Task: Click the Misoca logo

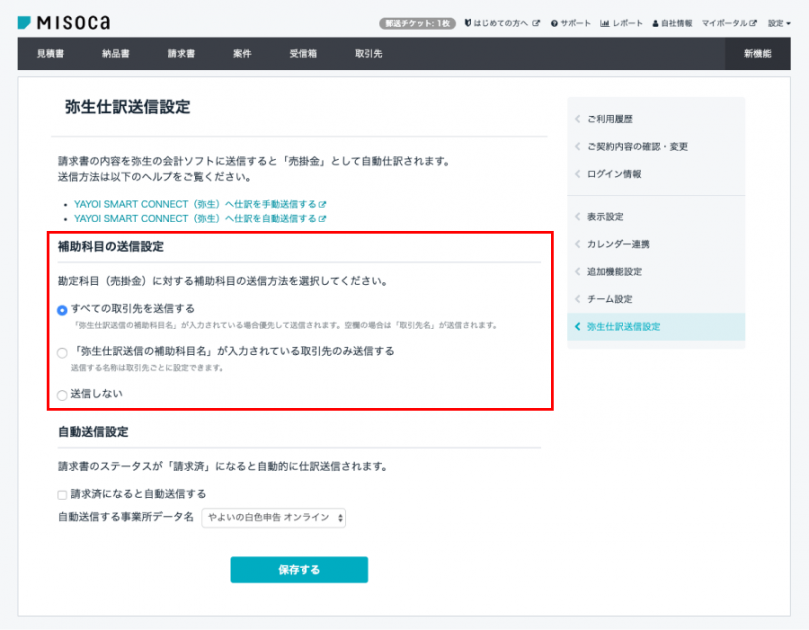Action: point(64,21)
